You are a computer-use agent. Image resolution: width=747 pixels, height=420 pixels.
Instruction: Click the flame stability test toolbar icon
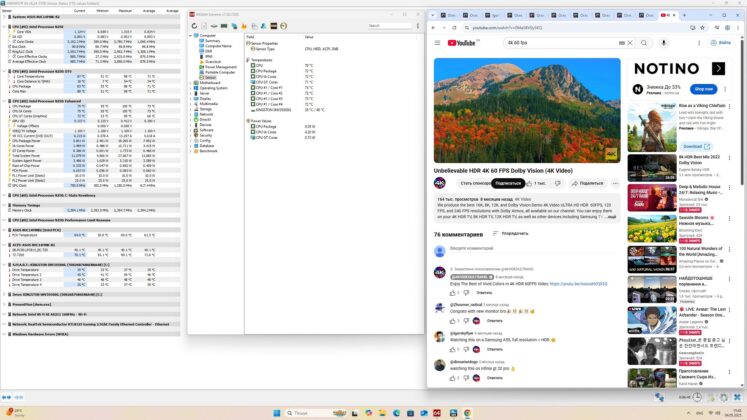[x=244, y=26]
